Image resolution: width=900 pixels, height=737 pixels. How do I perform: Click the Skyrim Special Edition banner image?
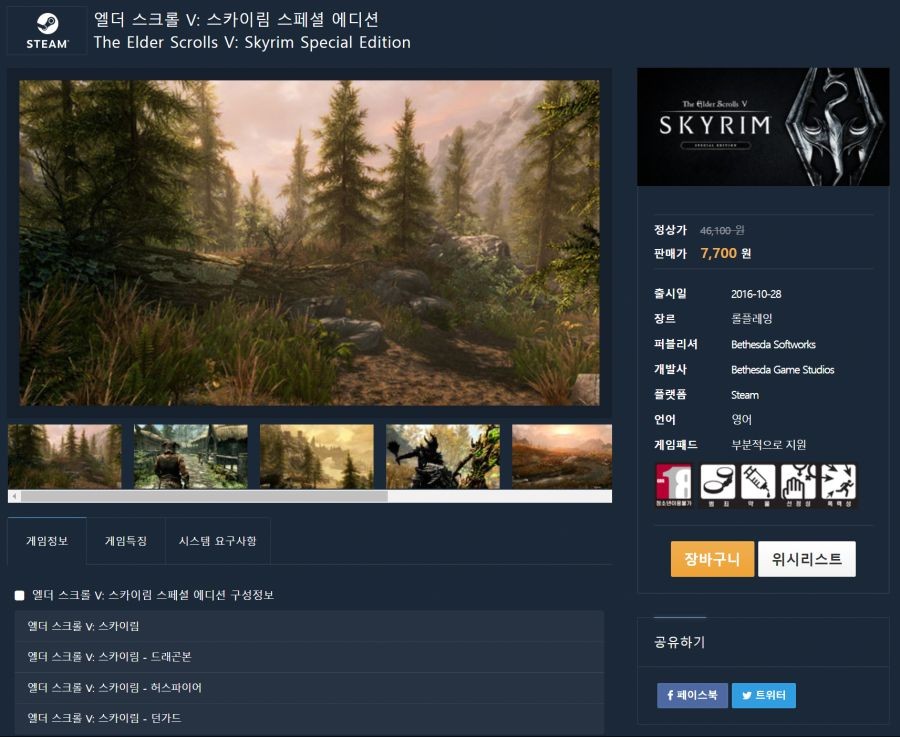(763, 127)
